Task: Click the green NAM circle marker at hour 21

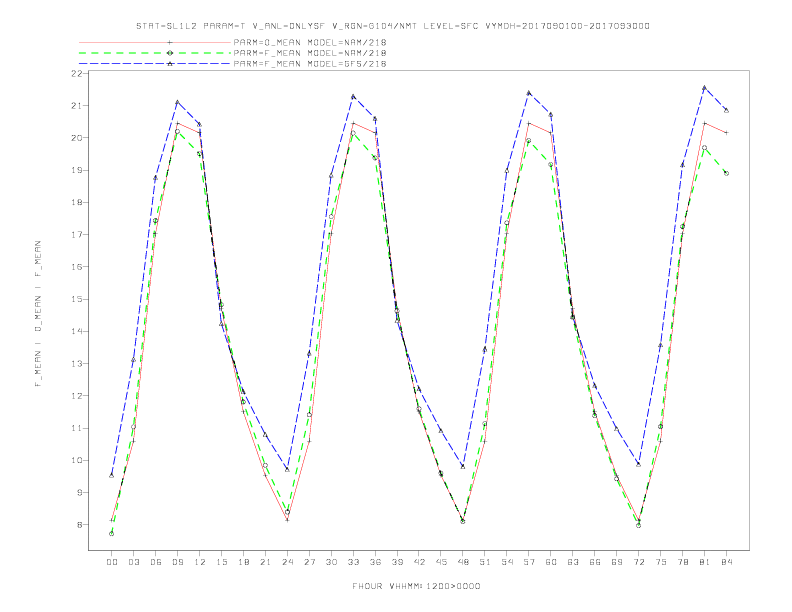Action: tap(265, 466)
